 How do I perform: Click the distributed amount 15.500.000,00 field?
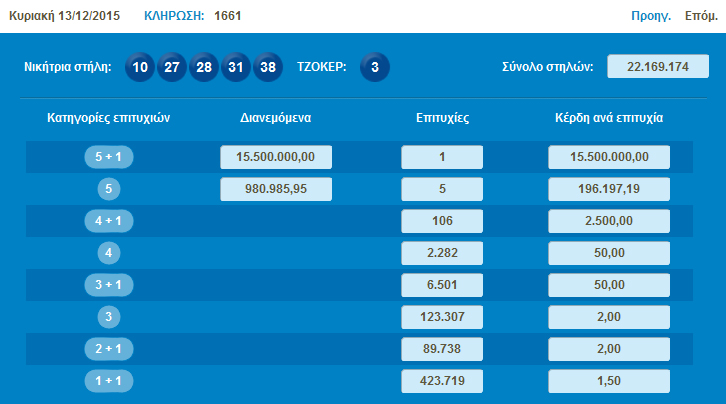click(x=275, y=157)
